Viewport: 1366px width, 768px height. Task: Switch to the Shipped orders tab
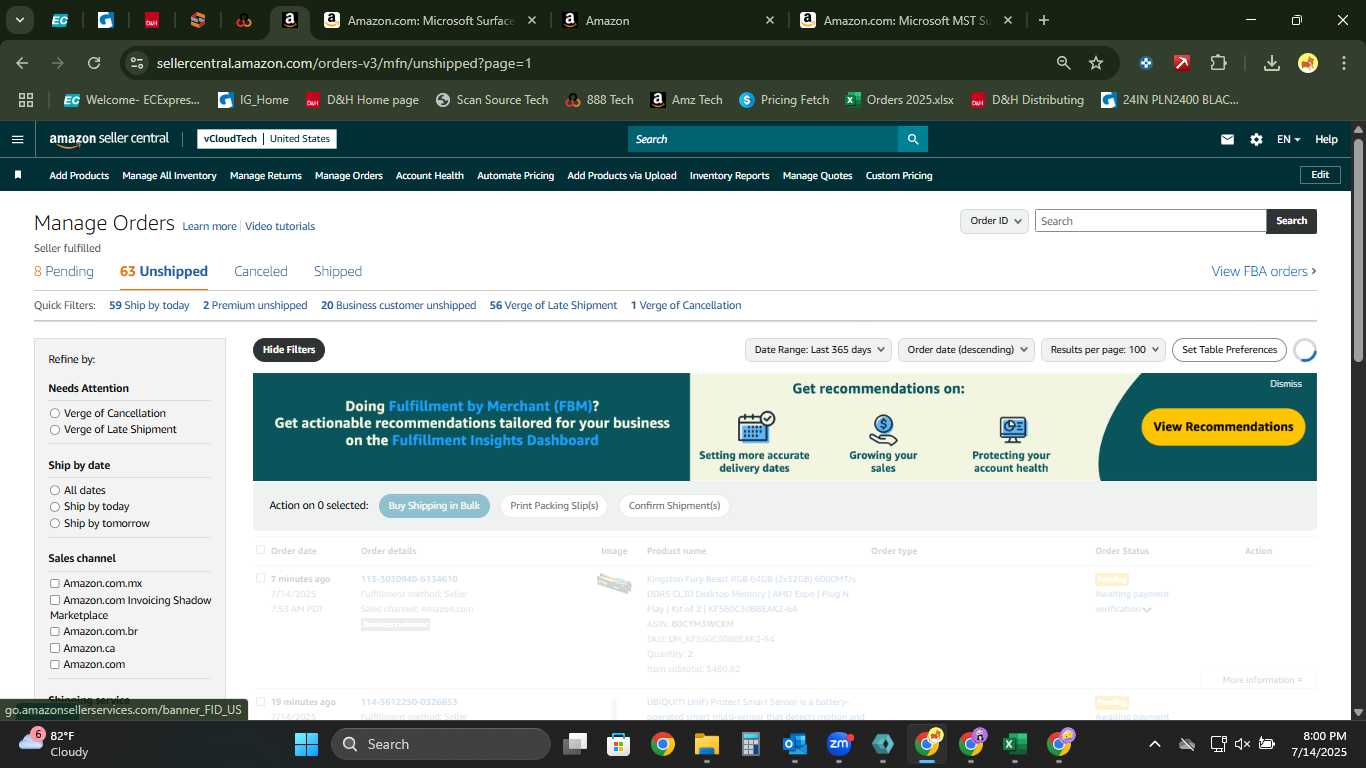(x=338, y=271)
